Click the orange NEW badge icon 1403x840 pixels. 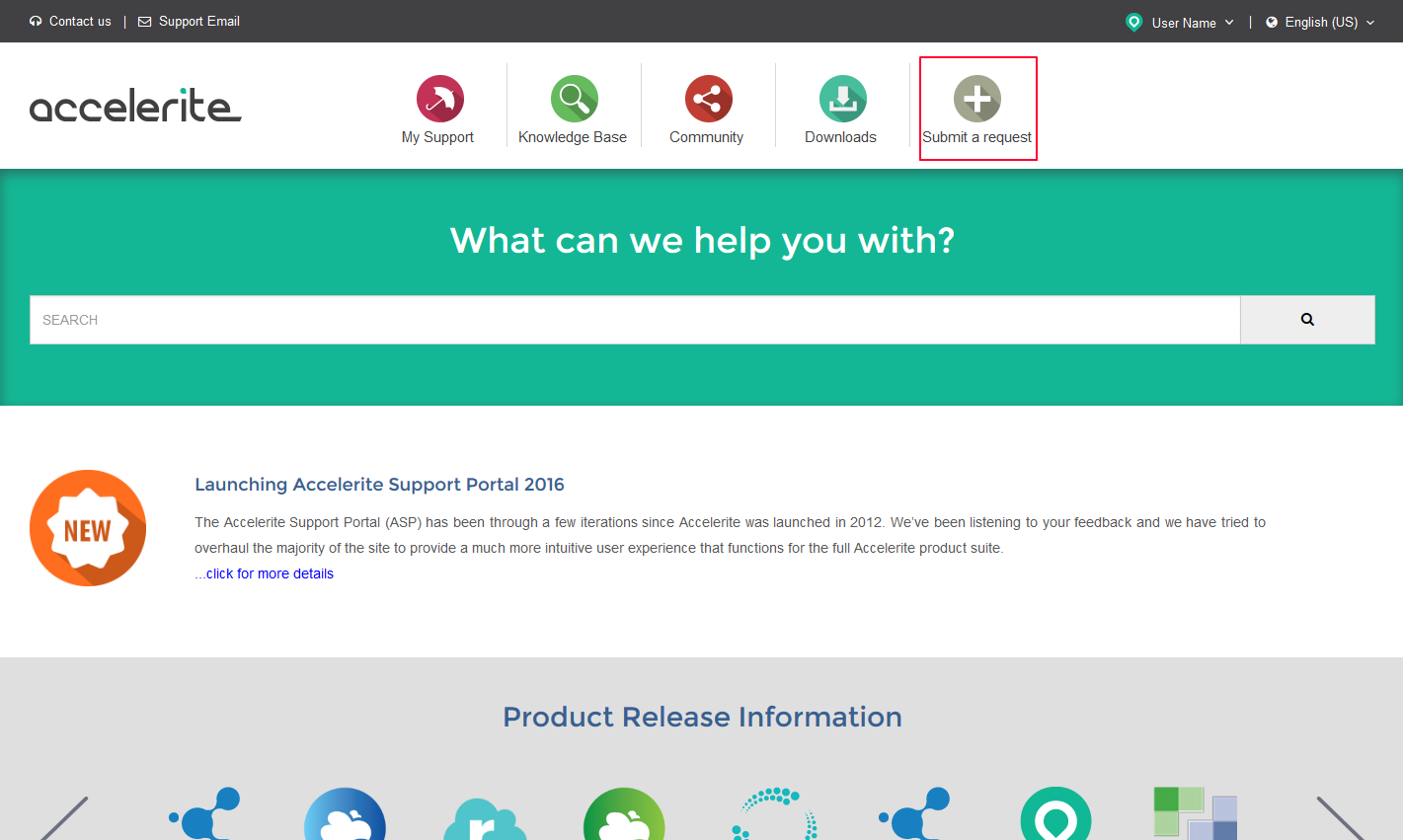tap(88, 528)
